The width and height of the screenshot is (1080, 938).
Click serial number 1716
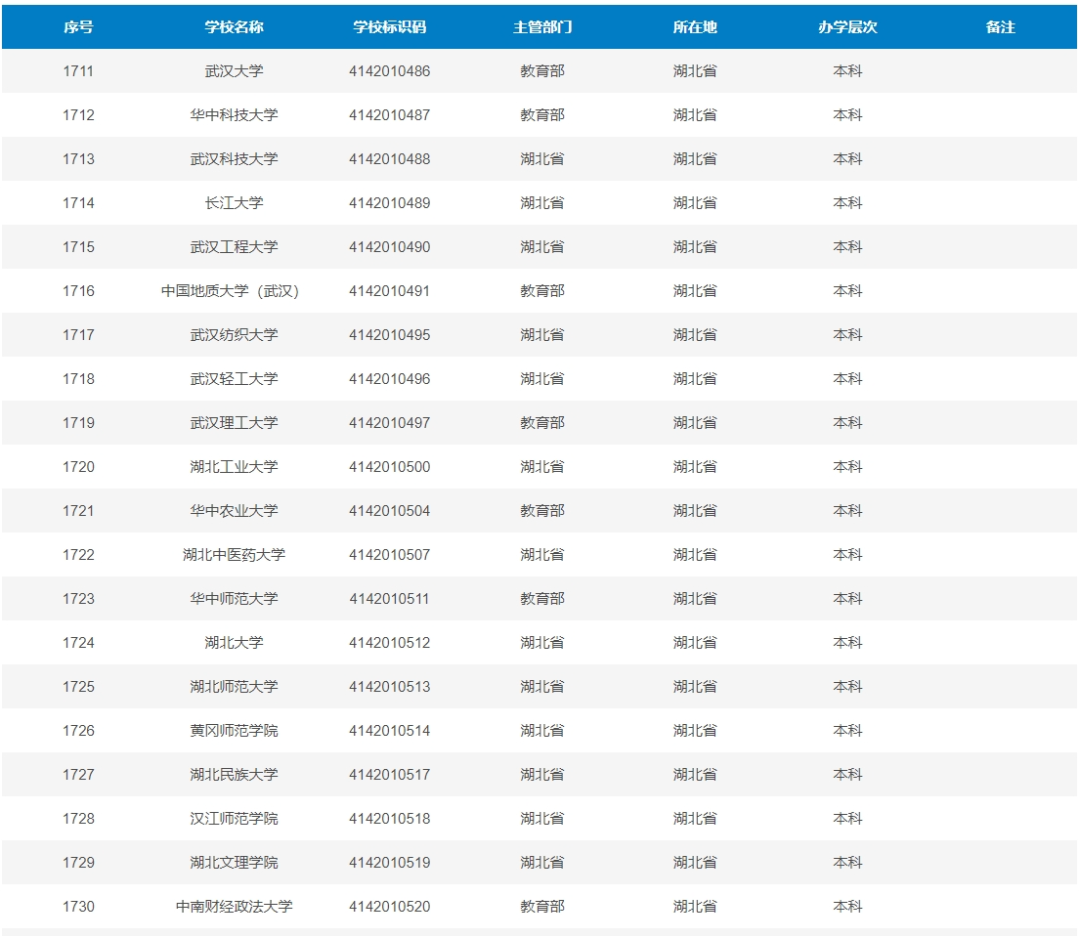[x=78, y=291]
